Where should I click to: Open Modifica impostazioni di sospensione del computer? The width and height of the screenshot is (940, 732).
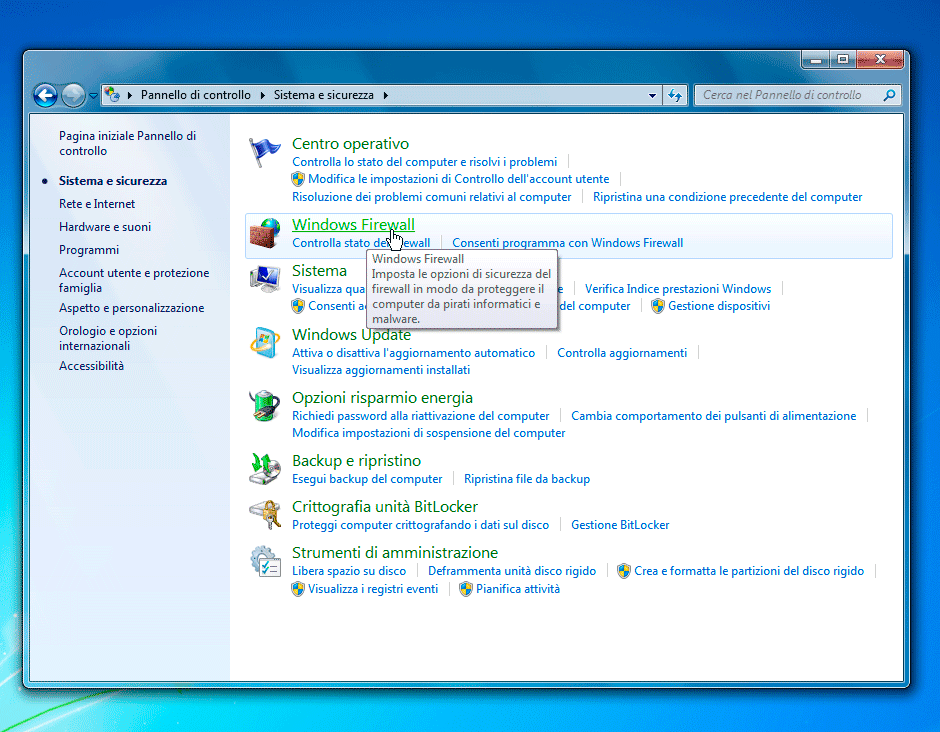point(429,433)
